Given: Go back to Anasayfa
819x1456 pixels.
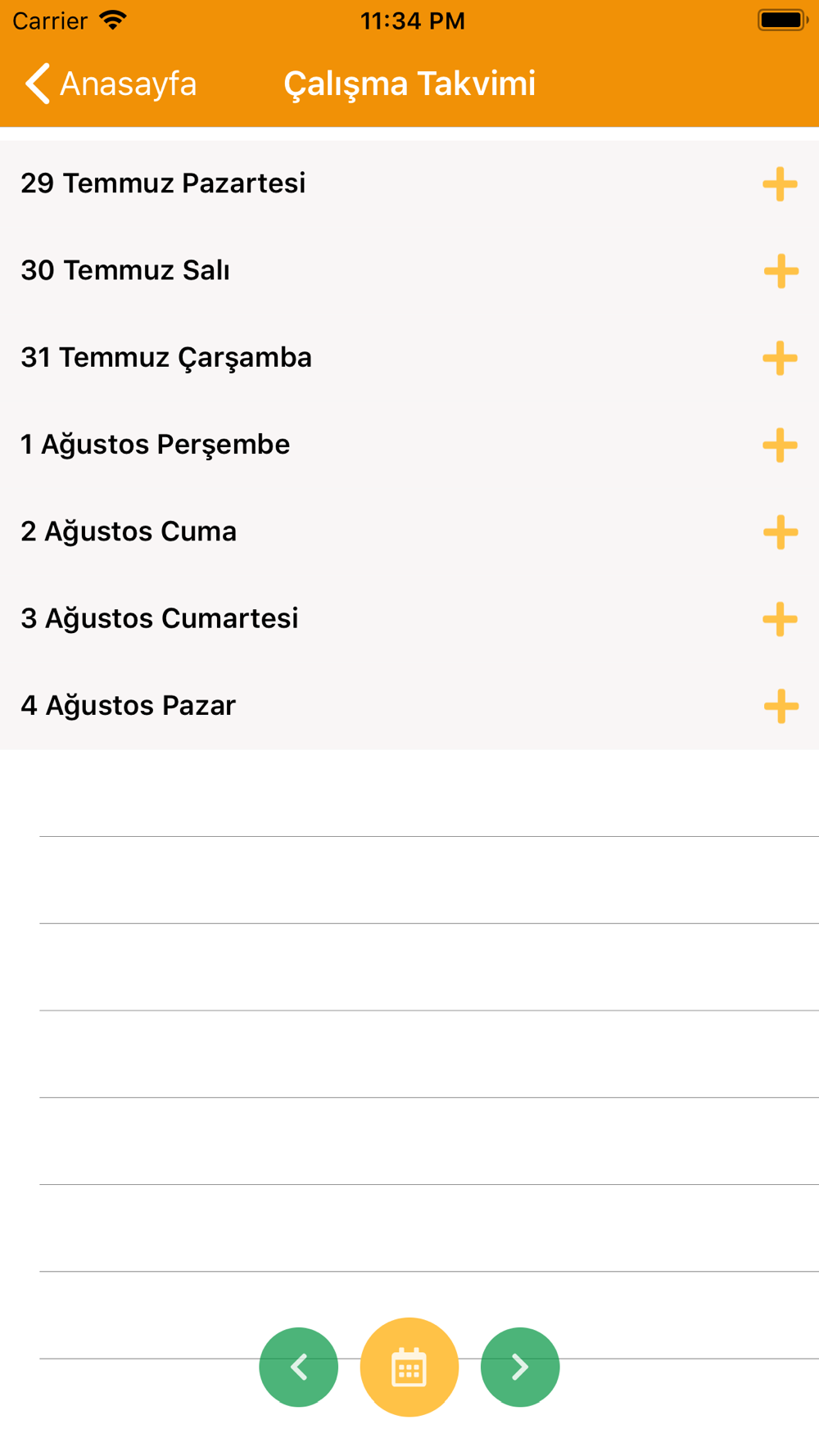Looking at the screenshot, I should coord(111,84).
